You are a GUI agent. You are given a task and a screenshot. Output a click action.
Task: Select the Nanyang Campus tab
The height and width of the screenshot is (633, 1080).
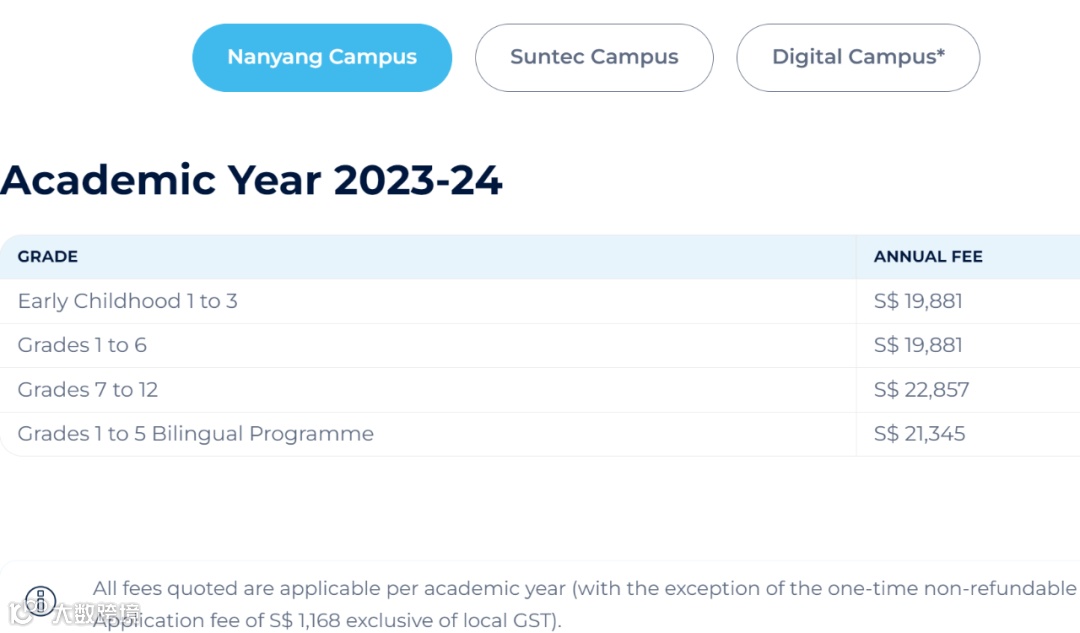tap(322, 58)
